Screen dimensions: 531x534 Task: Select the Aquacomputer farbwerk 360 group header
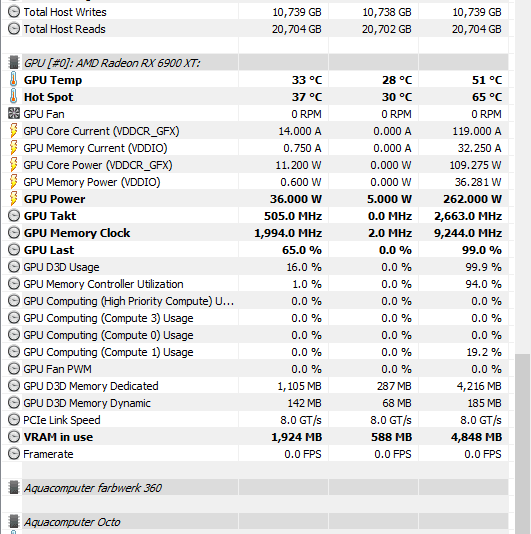[255, 488]
